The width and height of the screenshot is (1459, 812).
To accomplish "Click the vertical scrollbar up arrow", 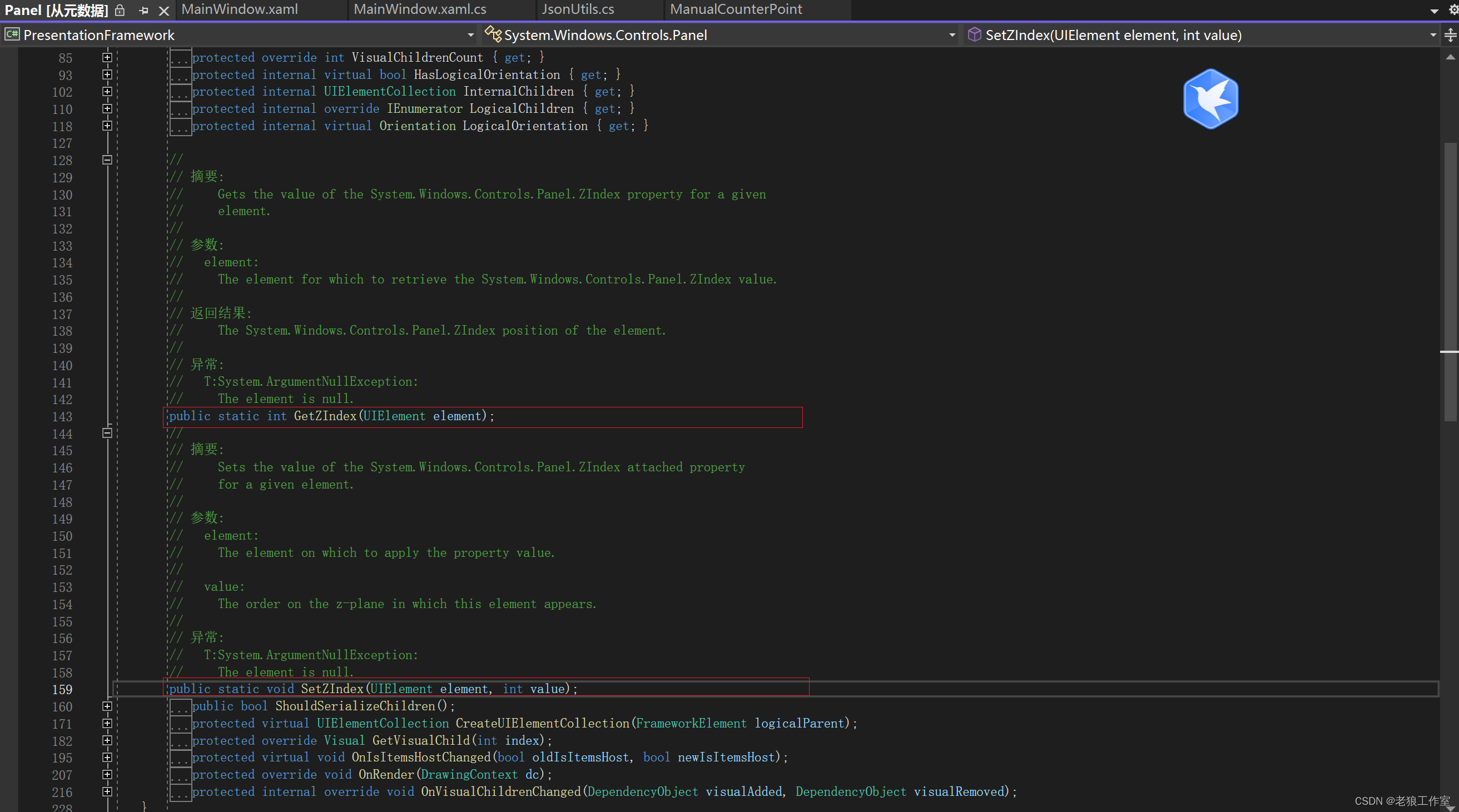I will click(1450, 57).
